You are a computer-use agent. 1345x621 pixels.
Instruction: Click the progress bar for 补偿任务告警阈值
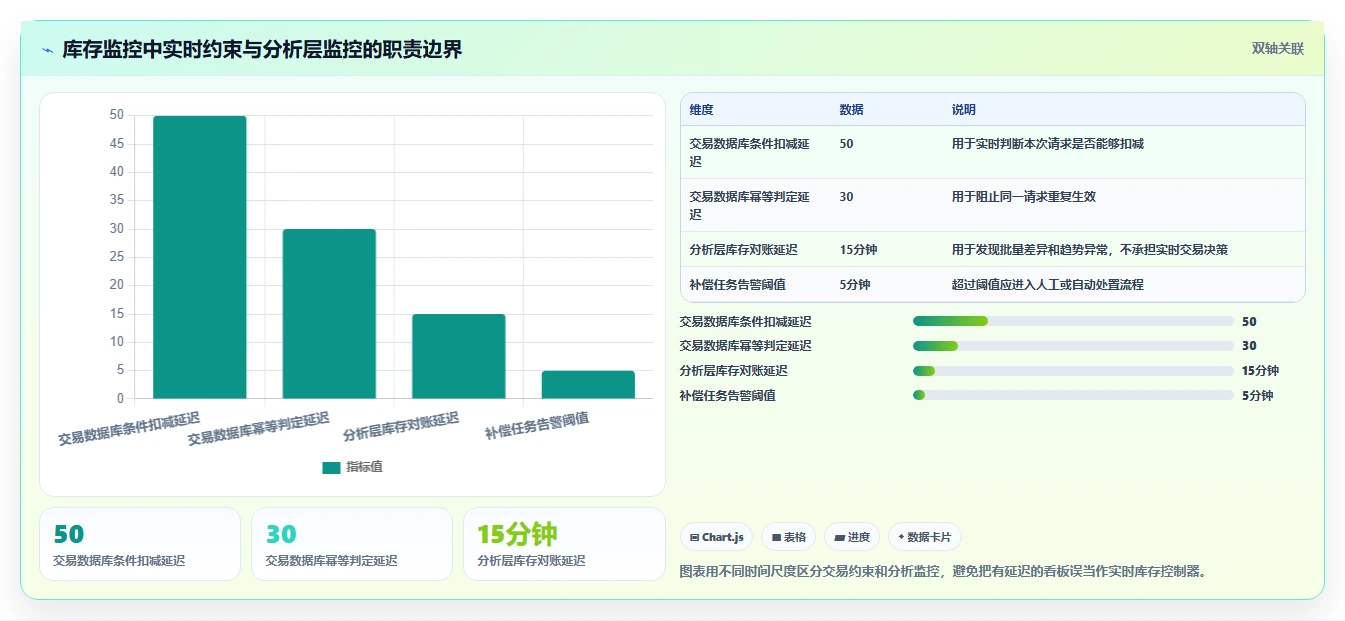(1073, 395)
